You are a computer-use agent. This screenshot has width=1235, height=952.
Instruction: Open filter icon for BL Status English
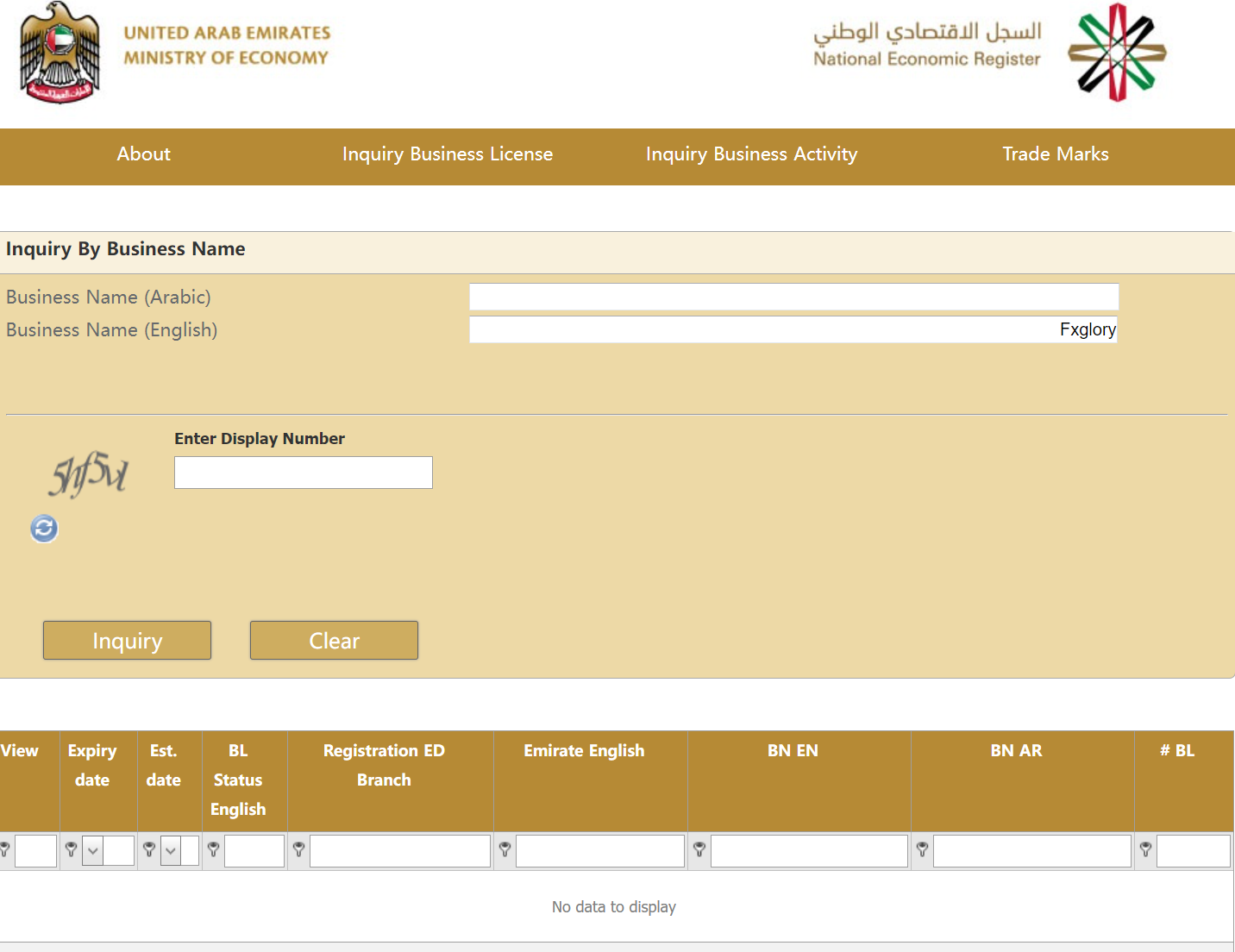tap(214, 850)
